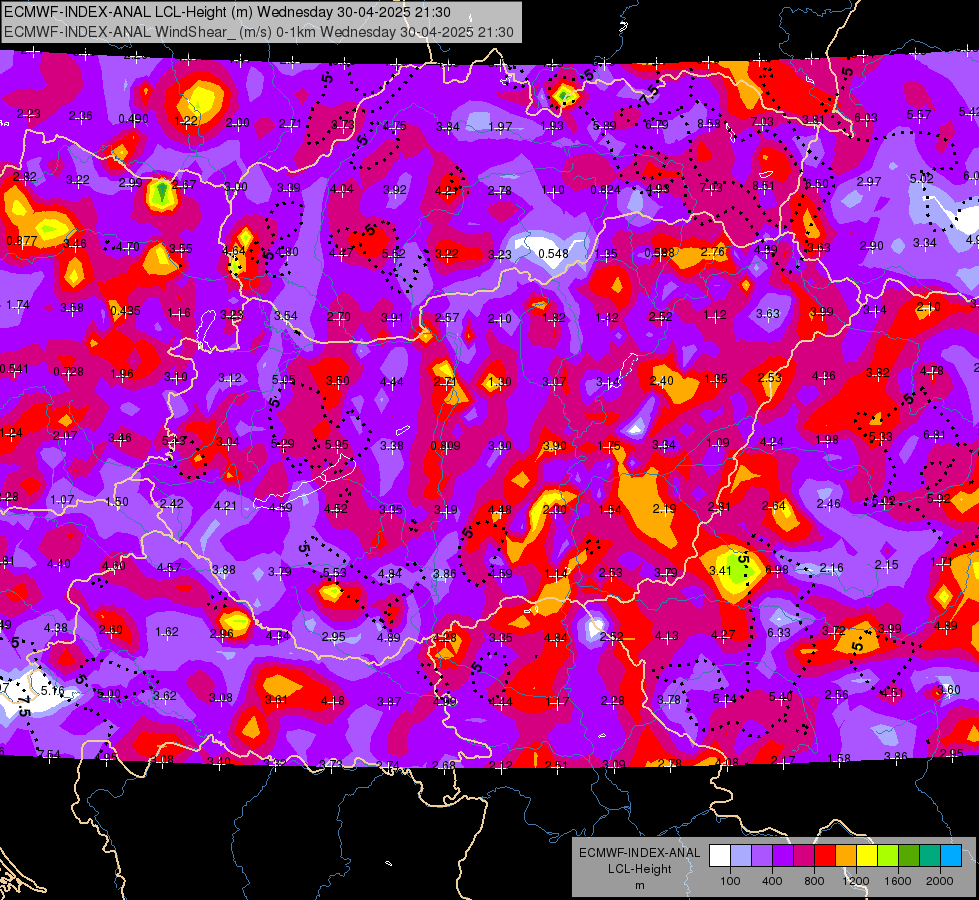Click wind shear value 5.53
Image resolution: width=979 pixels, height=900 pixels.
click(x=335, y=572)
